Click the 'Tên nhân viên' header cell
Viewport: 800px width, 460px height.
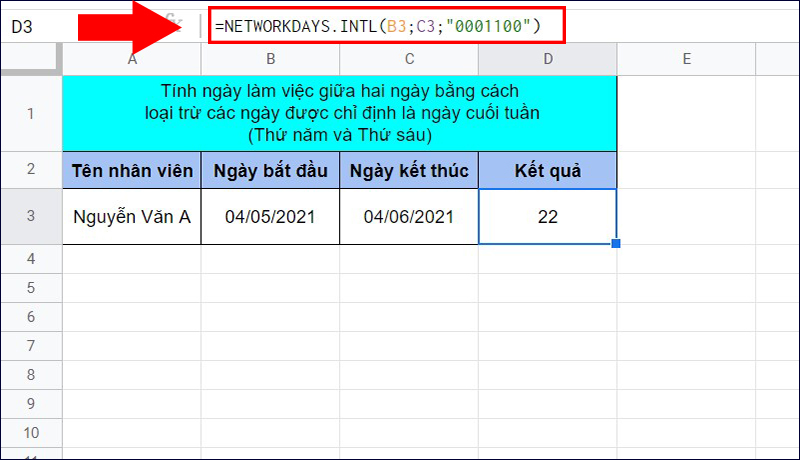(x=132, y=170)
